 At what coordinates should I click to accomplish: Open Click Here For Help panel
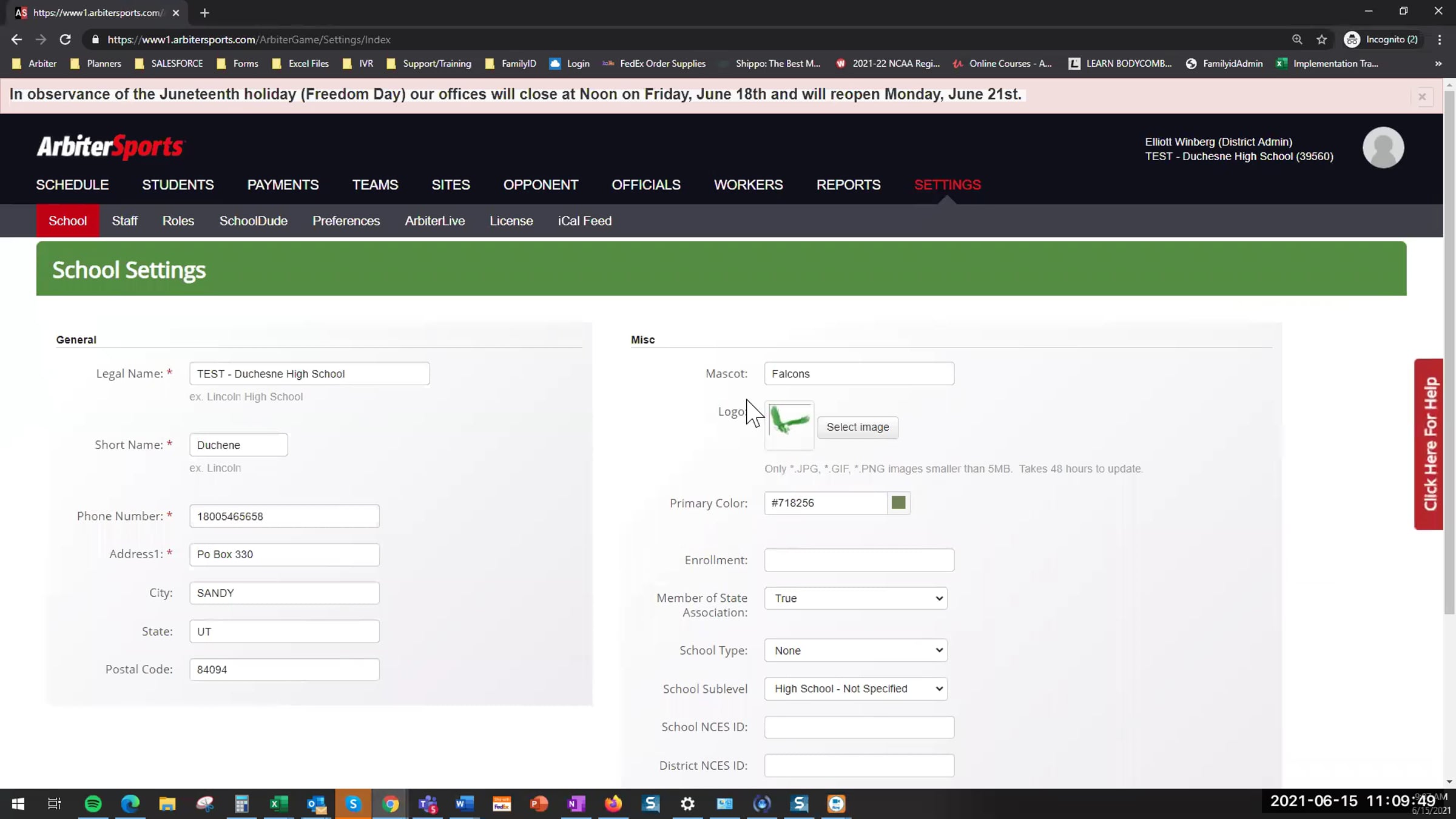click(1429, 444)
